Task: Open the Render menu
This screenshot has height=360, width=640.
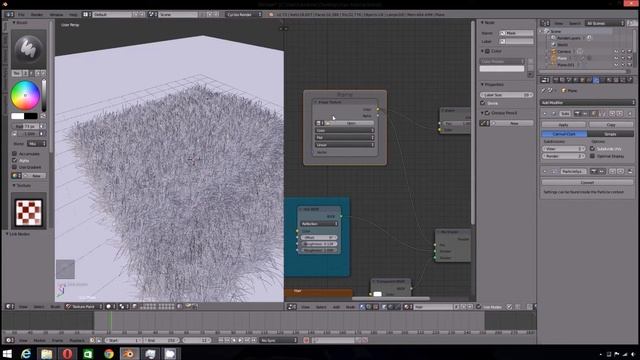Action: [x=37, y=14]
